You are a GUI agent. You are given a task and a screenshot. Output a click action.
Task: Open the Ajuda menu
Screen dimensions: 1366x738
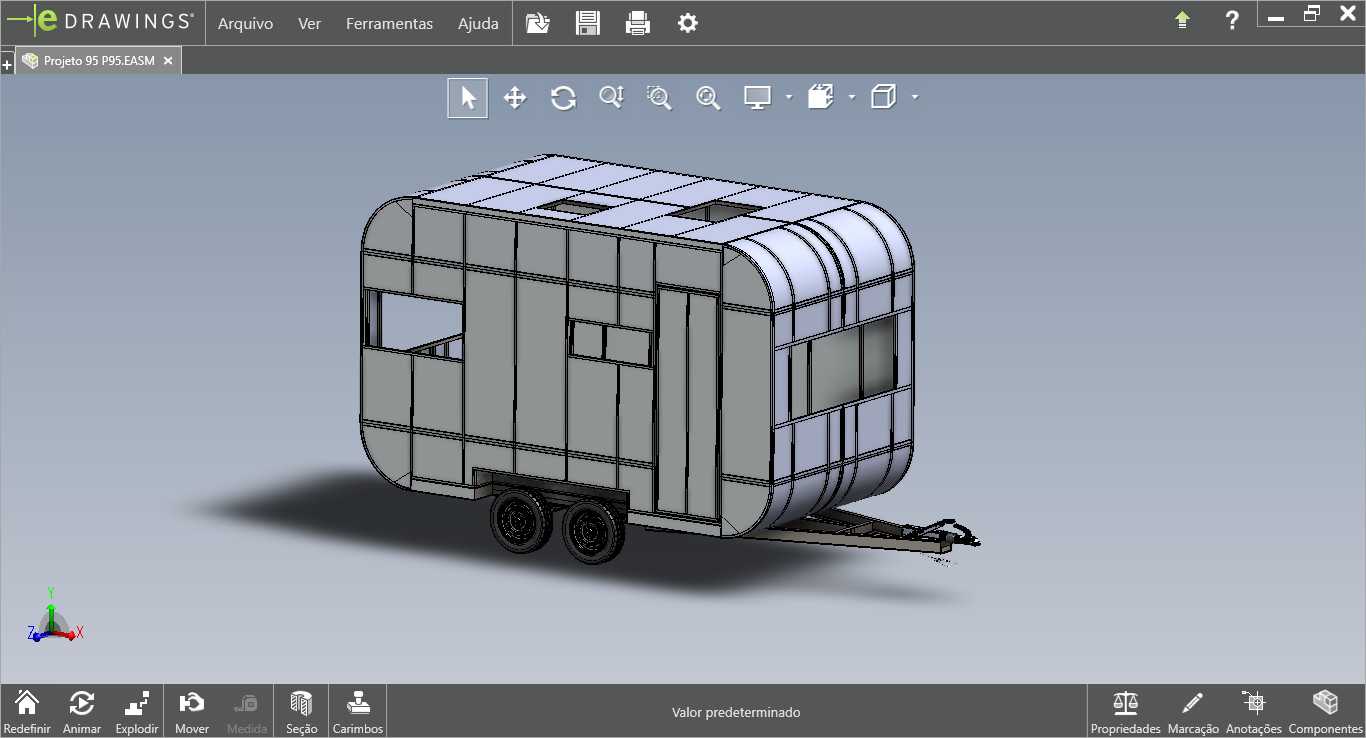coord(478,23)
